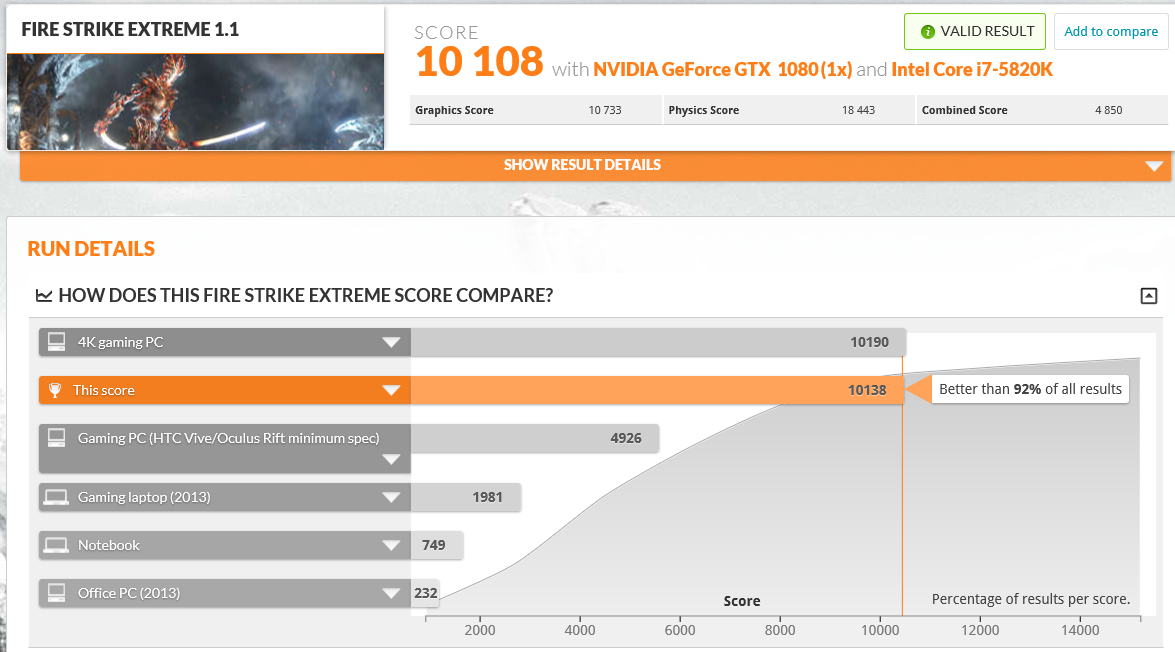Click the Graphics Score value 10 733

(x=605, y=110)
